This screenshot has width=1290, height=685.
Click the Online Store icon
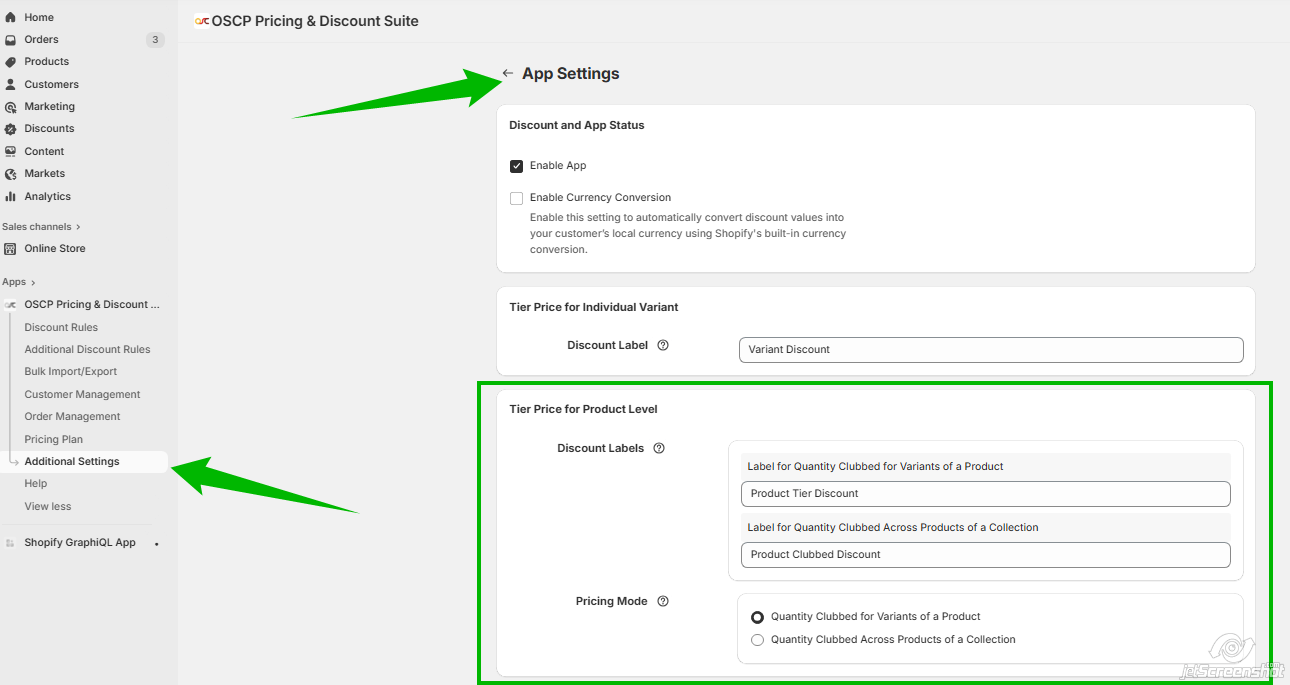(x=11, y=249)
